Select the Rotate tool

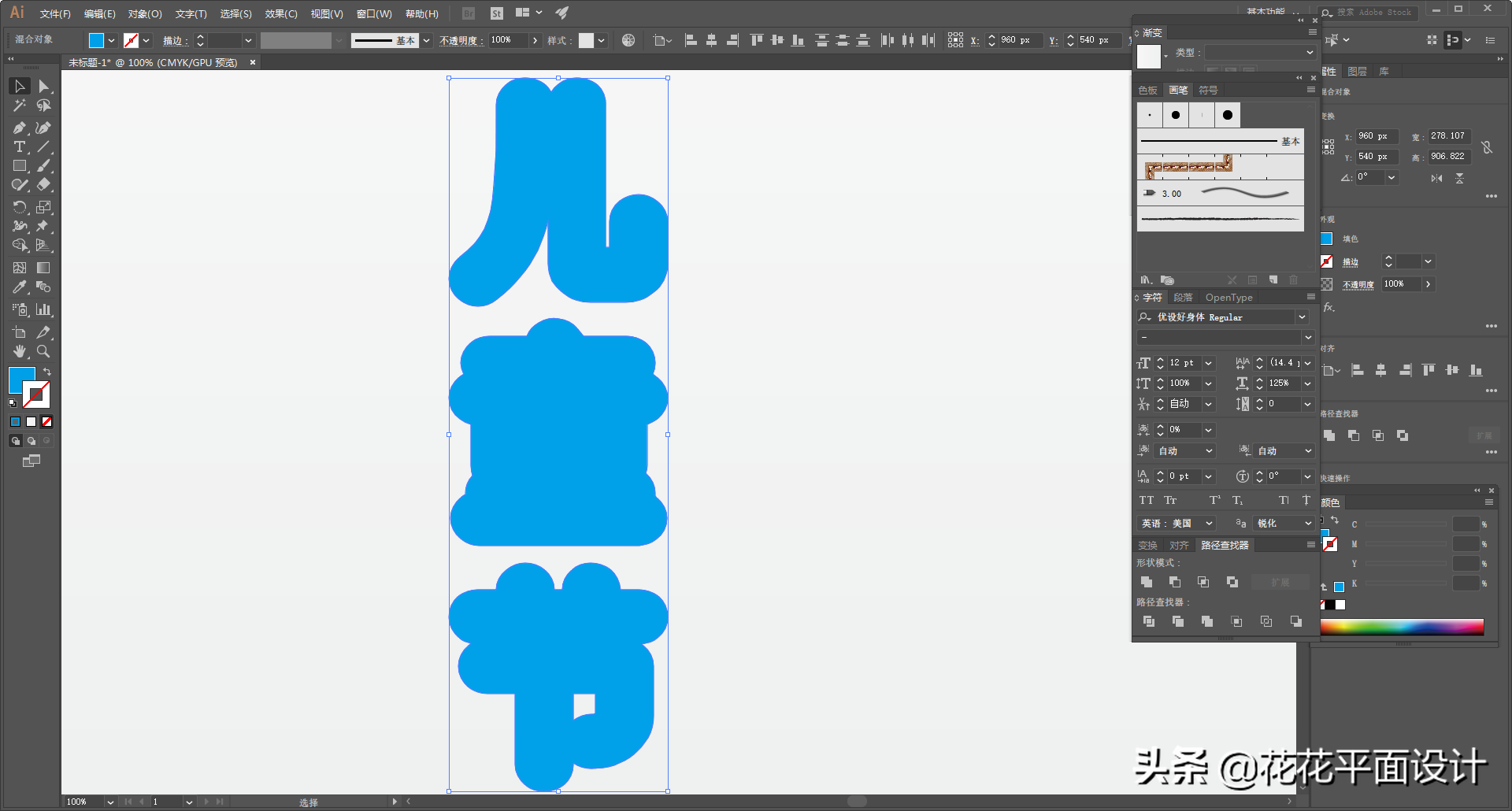20,207
